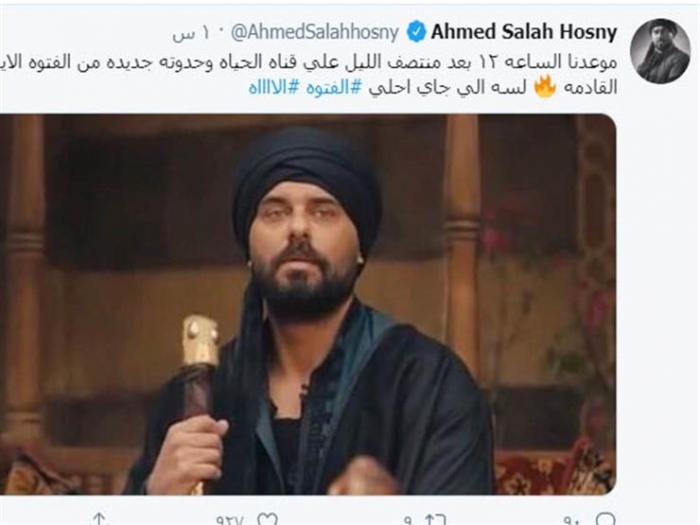Click the ٩٠ replies count

point(571,521)
